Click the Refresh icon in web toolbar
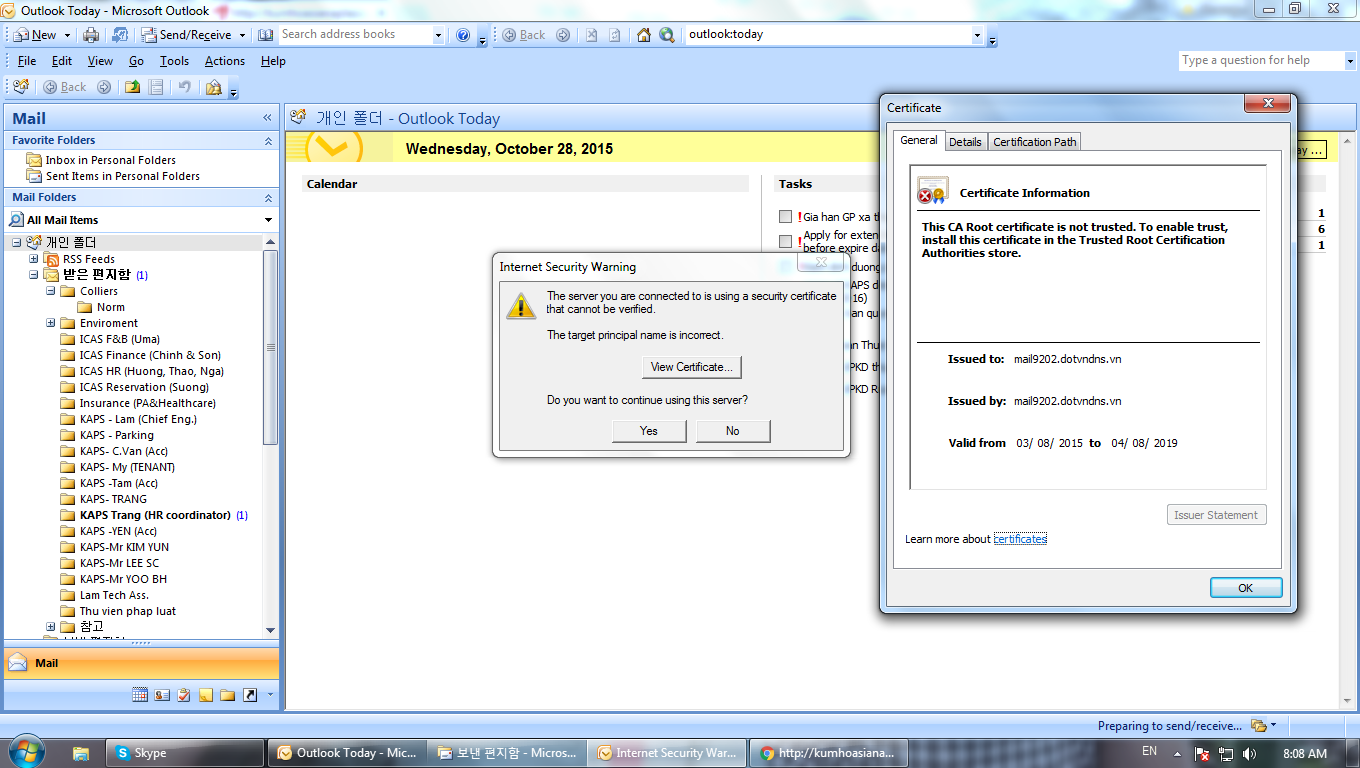Screen dimensions: 1360x768 coord(614,35)
